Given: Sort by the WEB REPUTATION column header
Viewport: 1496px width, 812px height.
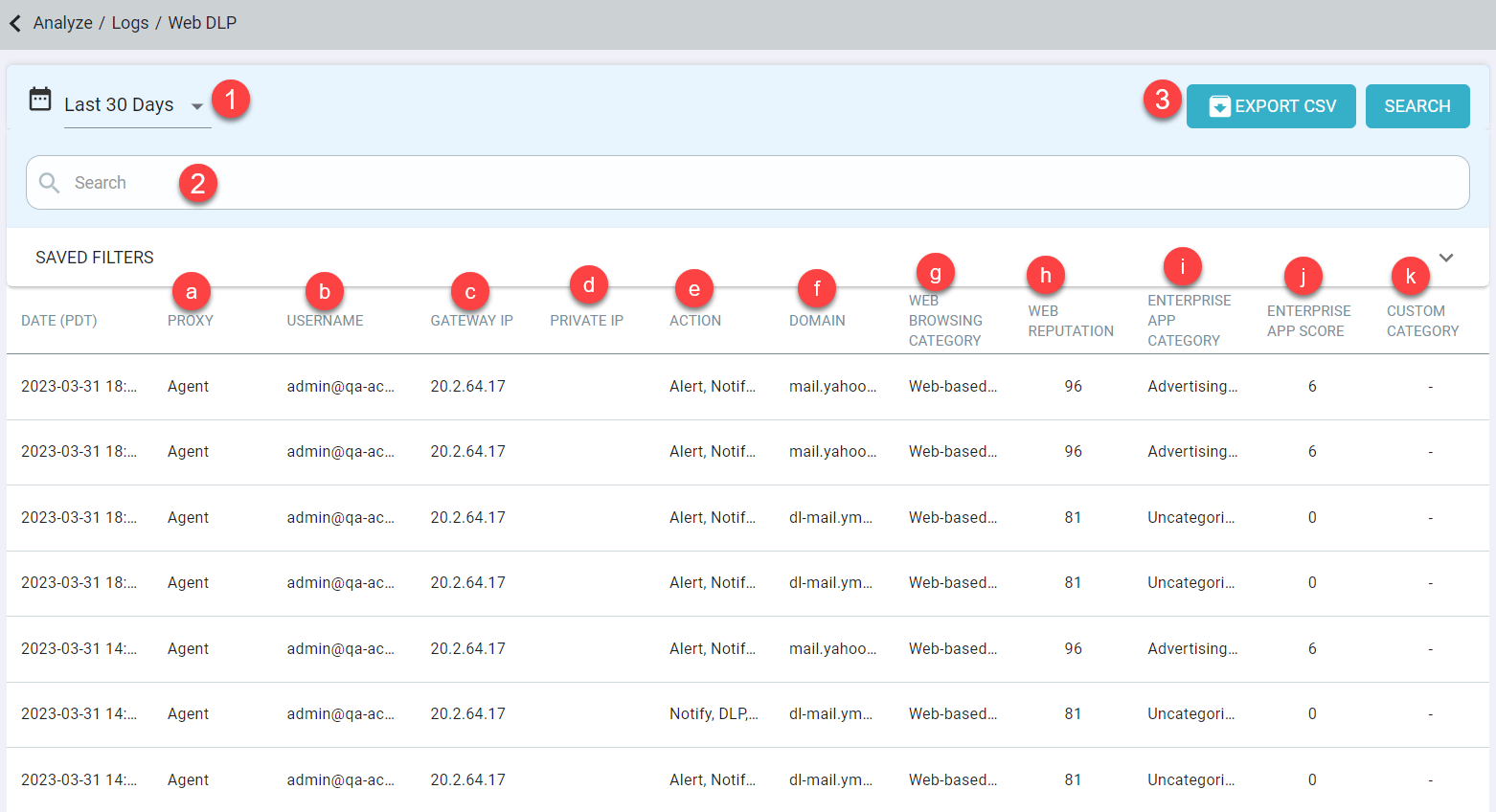Looking at the screenshot, I should tap(1071, 321).
